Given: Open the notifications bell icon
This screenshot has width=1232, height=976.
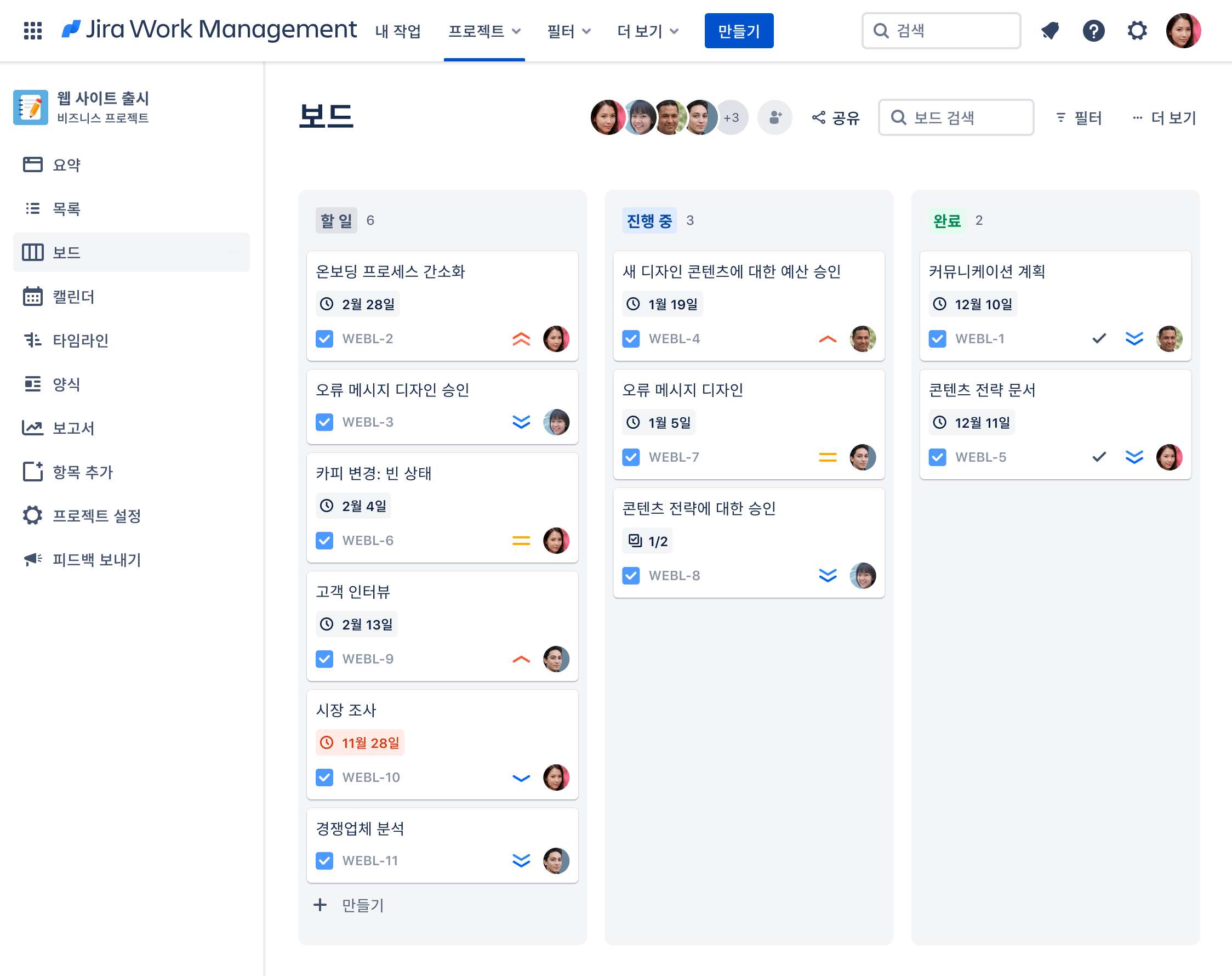Looking at the screenshot, I should (x=1050, y=31).
